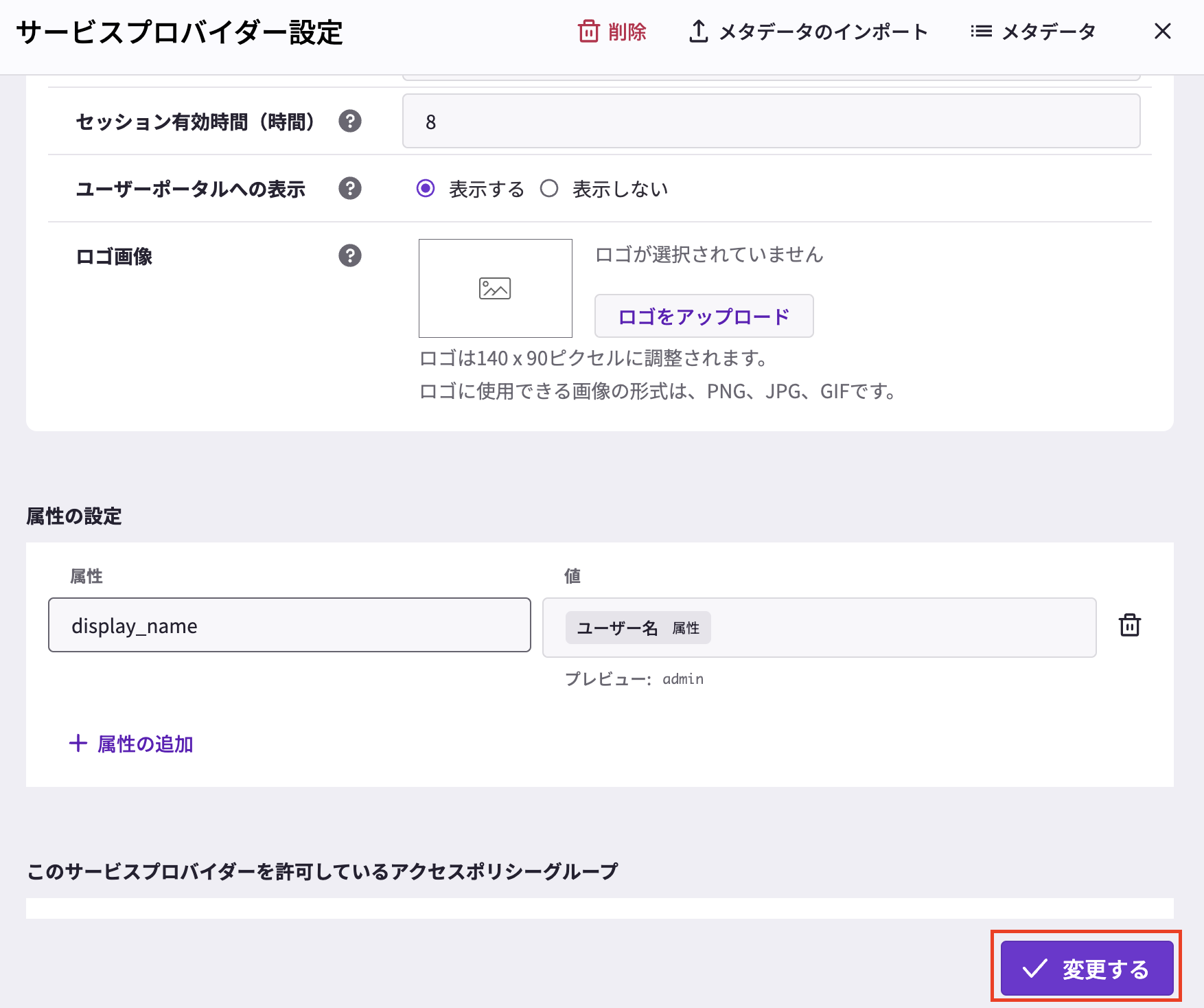Select the 表示する radio button
The image size is (1204, 1008).
pyautogui.click(x=426, y=188)
